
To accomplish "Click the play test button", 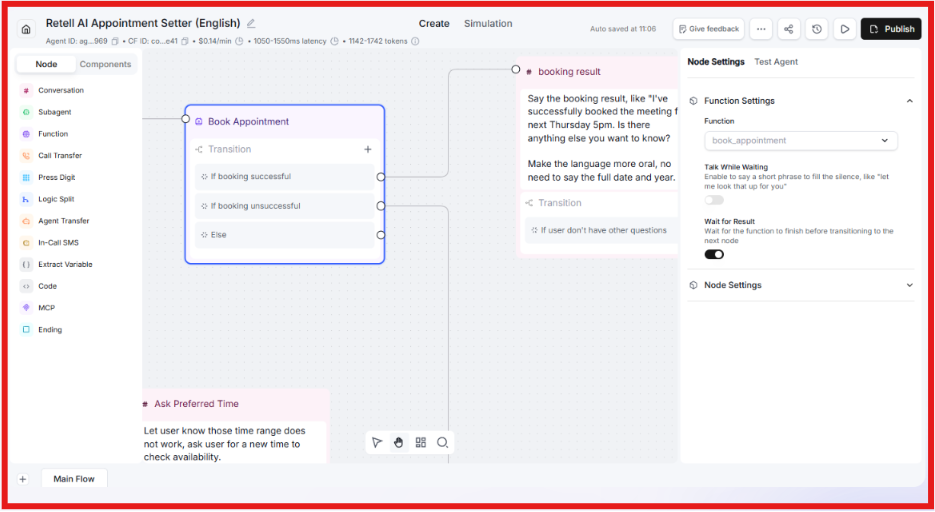I will 844,29.
